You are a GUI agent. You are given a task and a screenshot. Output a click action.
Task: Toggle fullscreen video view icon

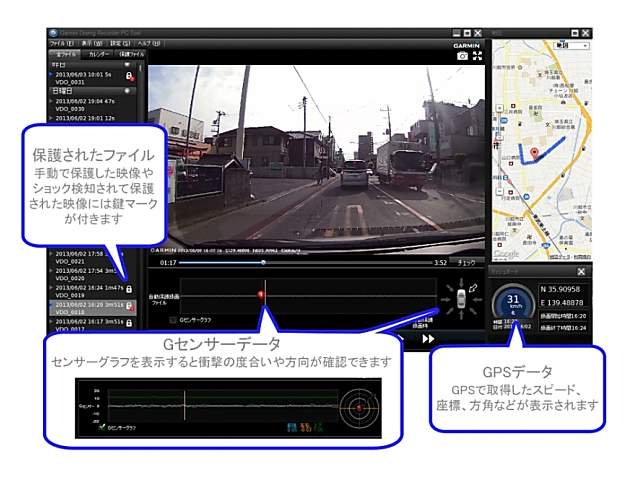(x=477, y=57)
